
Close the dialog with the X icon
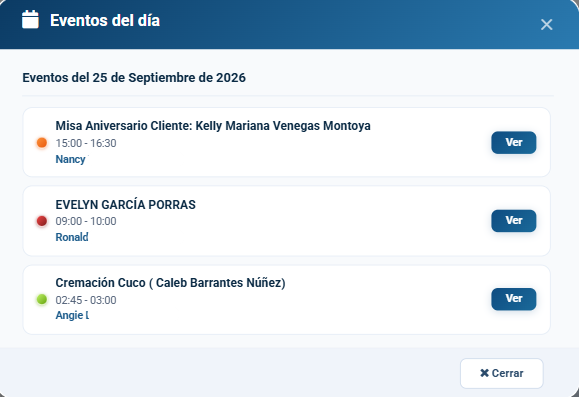tap(546, 25)
